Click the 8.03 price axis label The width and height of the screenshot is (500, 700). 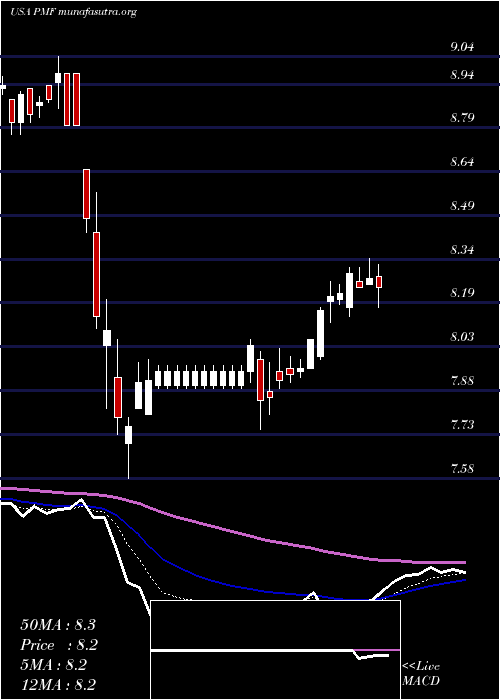point(462,337)
